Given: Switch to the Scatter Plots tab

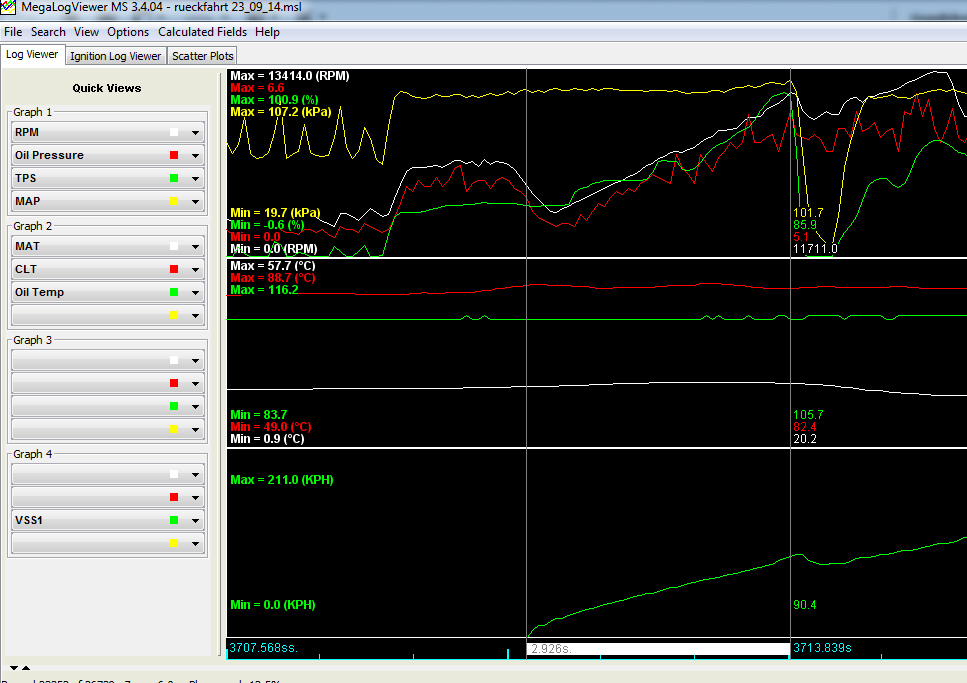Looking at the screenshot, I should coord(202,56).
